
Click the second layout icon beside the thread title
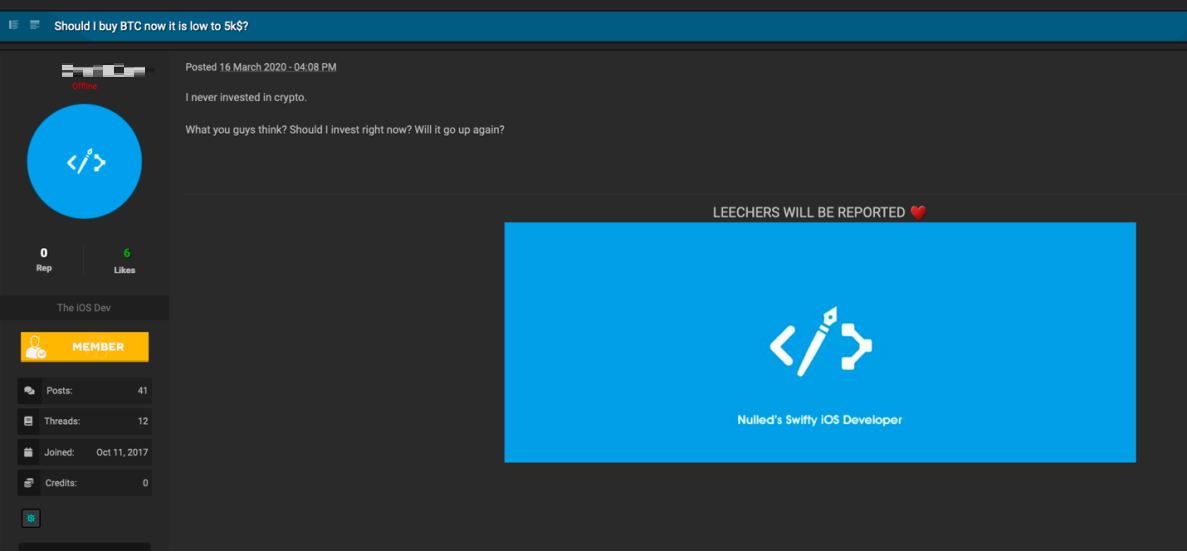[35, 25]
